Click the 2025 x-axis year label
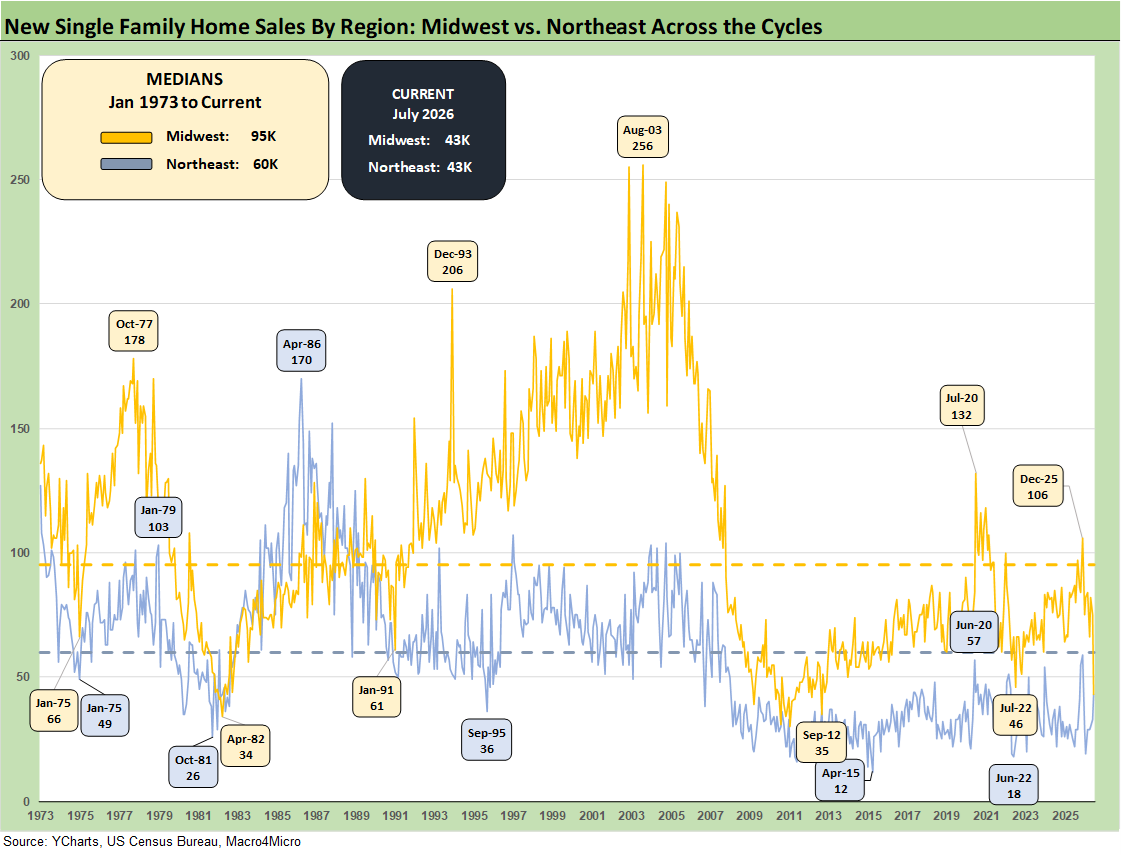This screenshot has height=856, width=1121. click(1065, 815)
